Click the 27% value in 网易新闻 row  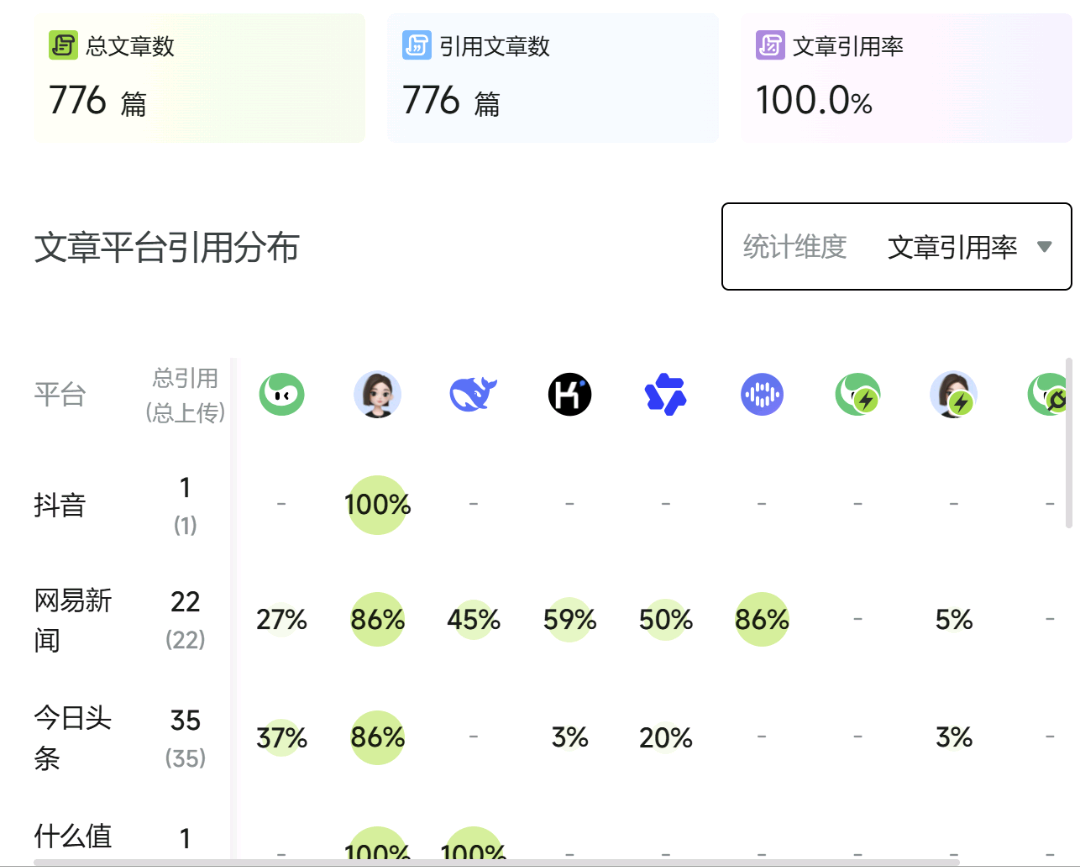tap(282, 620)
